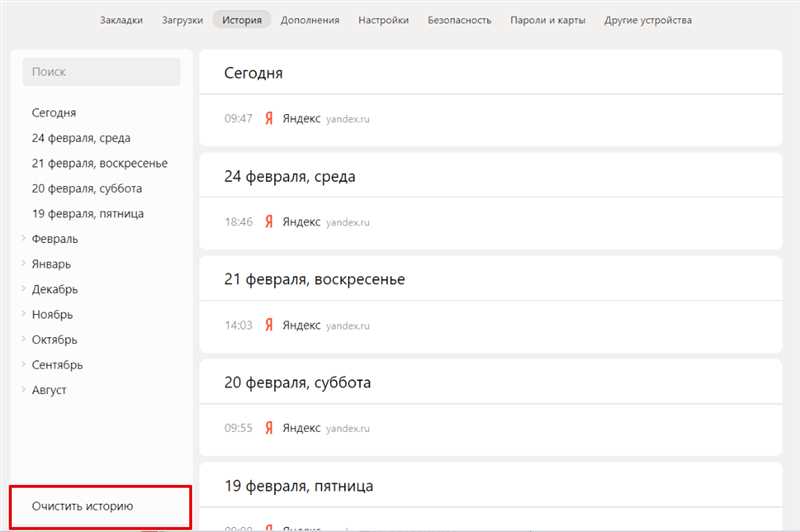Image resolution: width=800 pixels, height=532 pixels.
Task: Click yandex.ru address in 14:03 row
Action: pyautogui.click(x=347, y=325)
